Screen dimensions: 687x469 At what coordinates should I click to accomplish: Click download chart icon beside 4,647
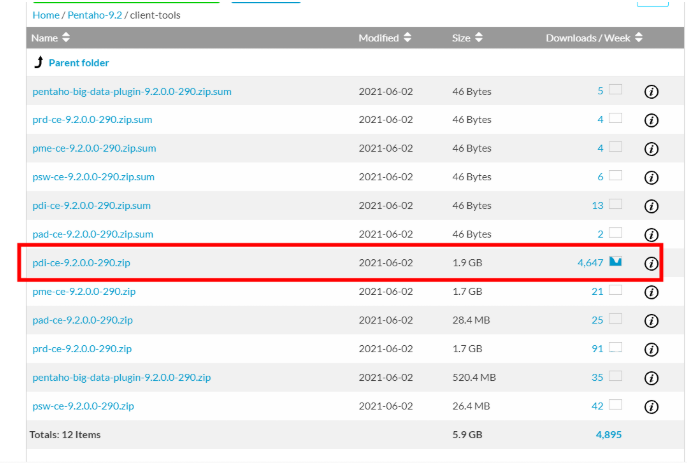[x=615, y=262]
